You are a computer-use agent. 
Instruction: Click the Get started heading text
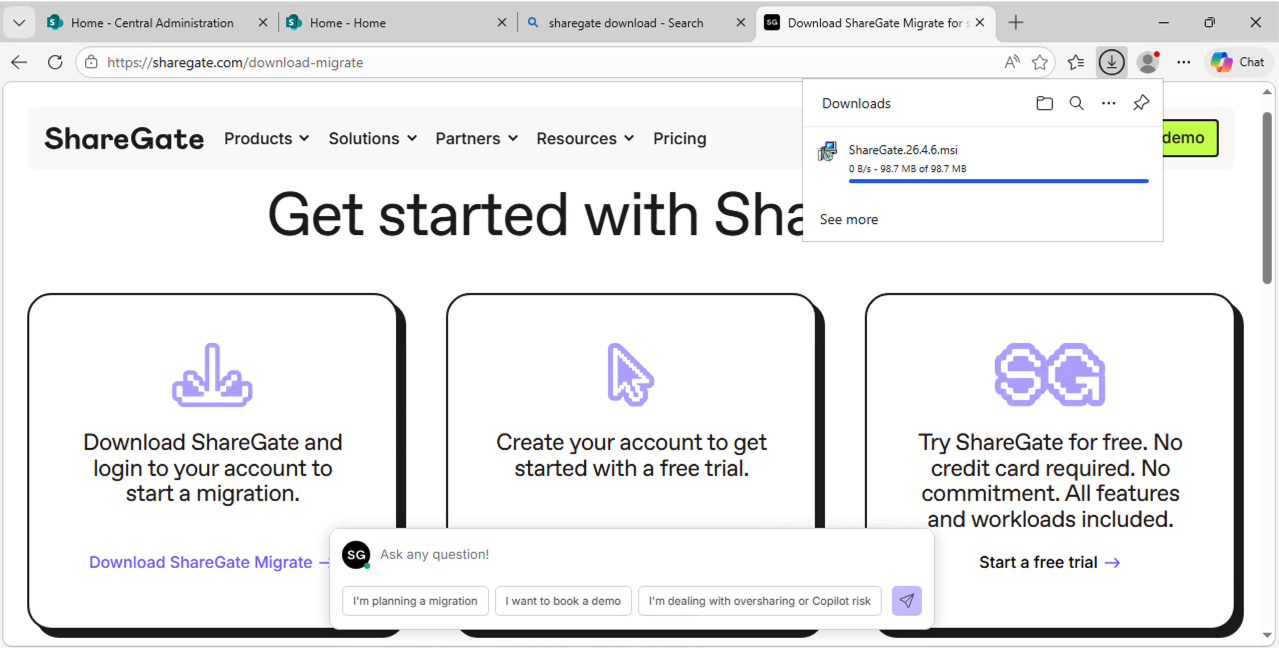pos(535,213)
